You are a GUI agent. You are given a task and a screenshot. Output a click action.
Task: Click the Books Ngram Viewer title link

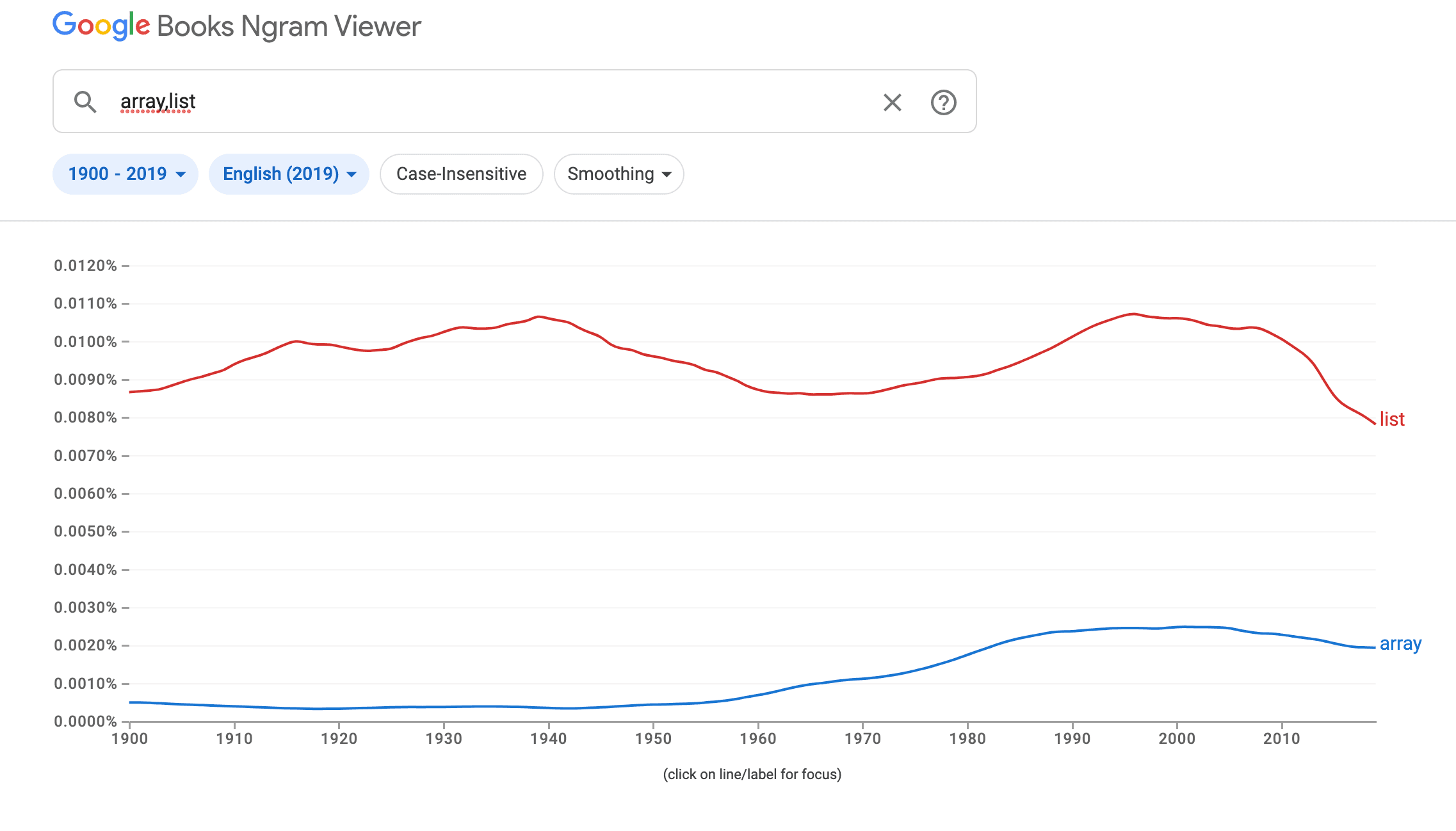tap(287, 26)
